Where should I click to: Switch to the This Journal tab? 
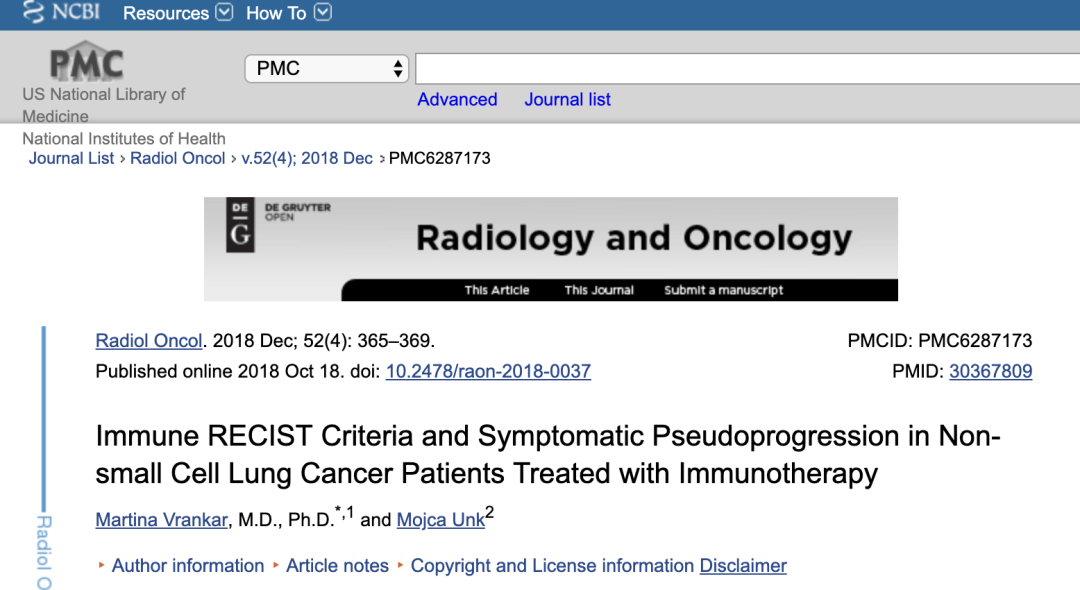coord(599,290)
